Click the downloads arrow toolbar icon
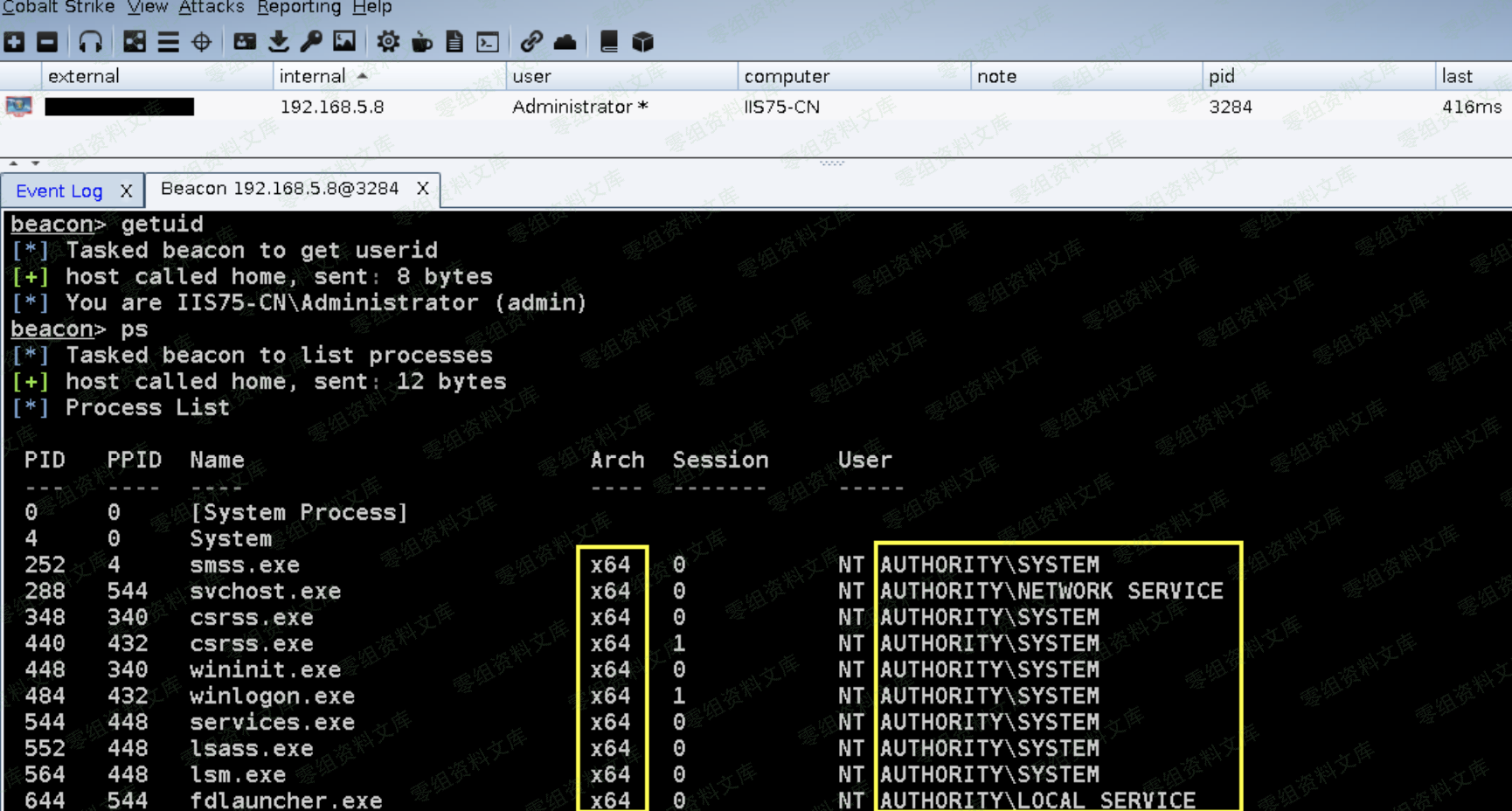The image size is (1512, 811). click(278, 42)
